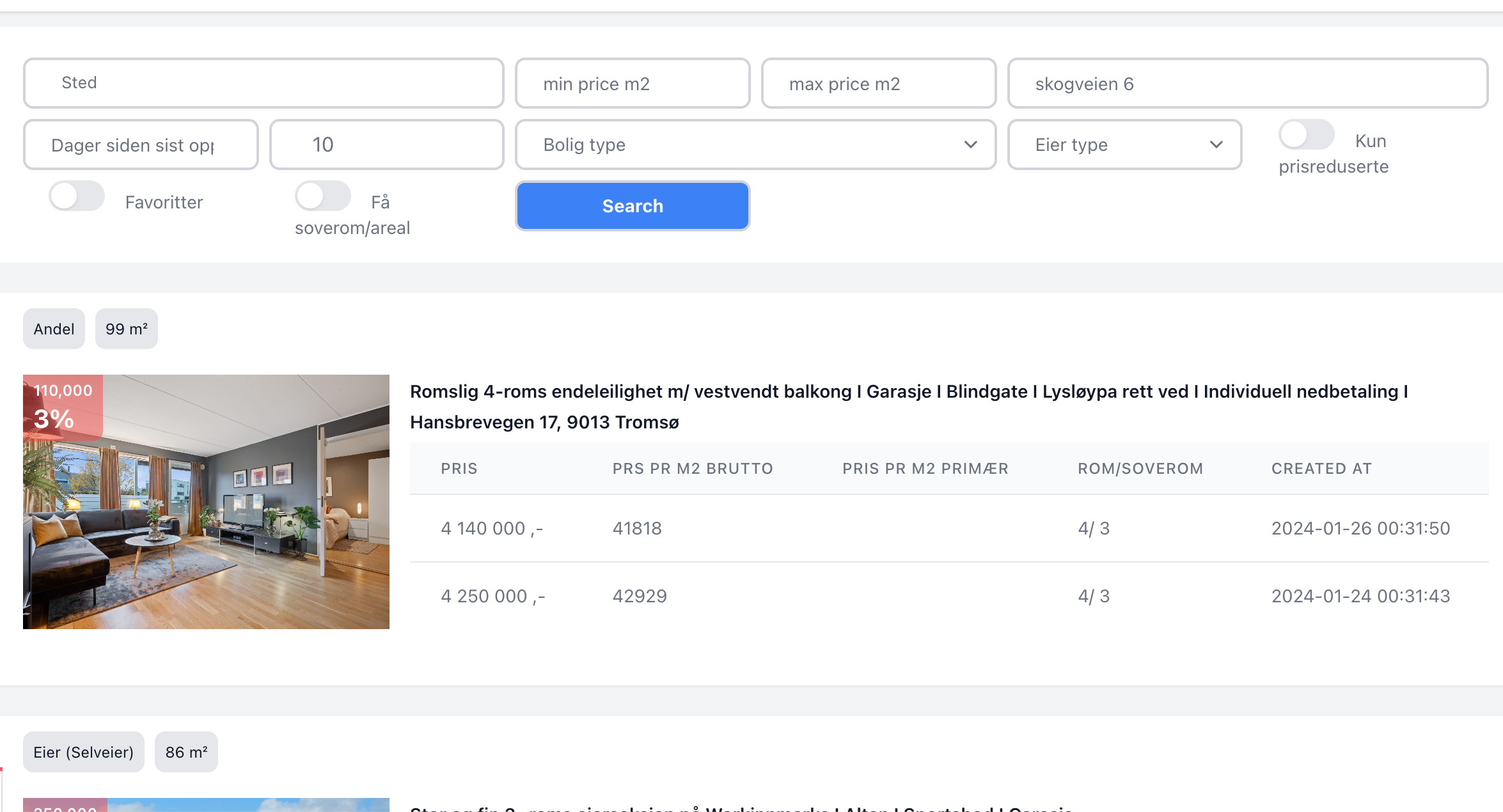
Task: Click the Andel ownership tag
Action: click(x=54, y=329)
